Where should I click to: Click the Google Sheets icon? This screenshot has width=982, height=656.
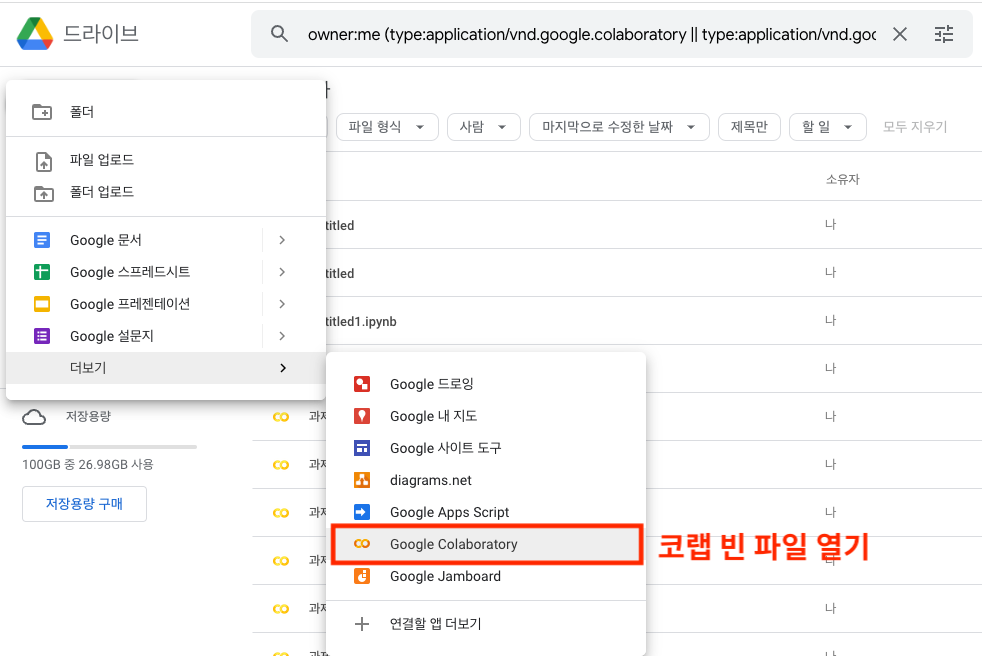click(x=42, y=272)
